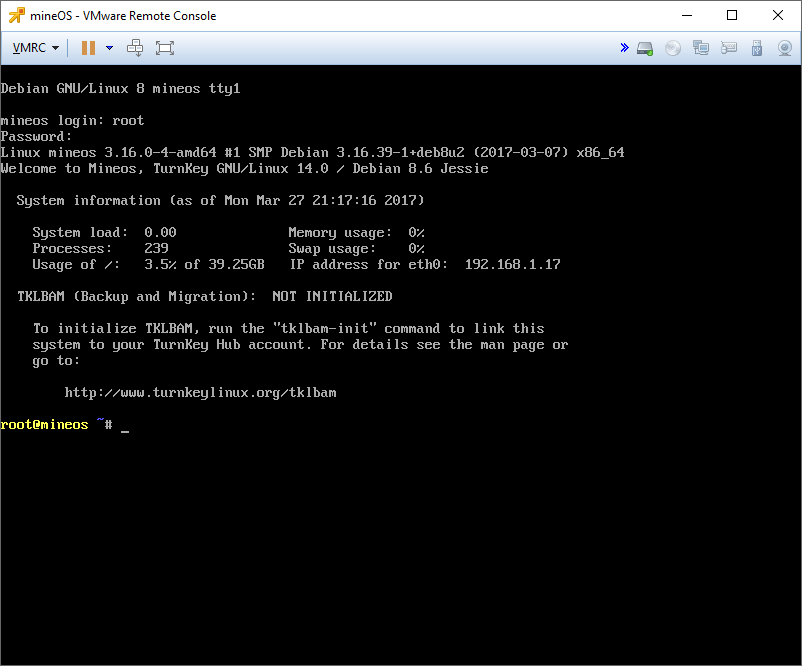This screenshot has height=666, width=802.
Task: Close the mineOS console window
Action: [778, 15]
